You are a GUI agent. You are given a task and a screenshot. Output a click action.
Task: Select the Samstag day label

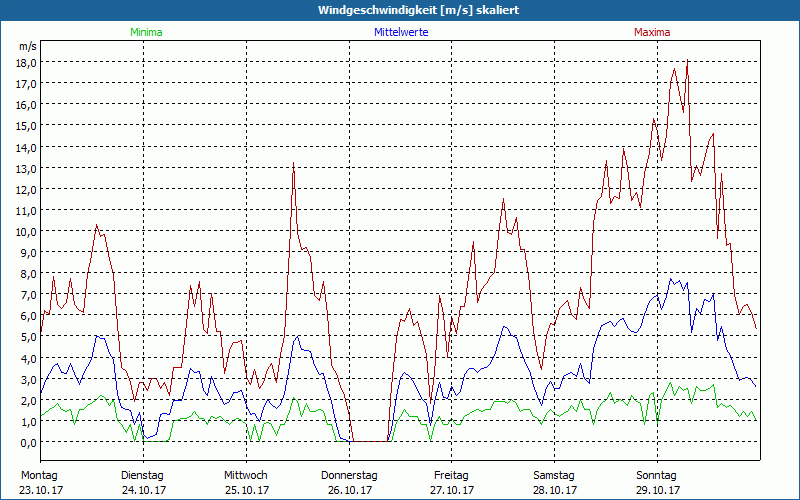pos(553,475)
